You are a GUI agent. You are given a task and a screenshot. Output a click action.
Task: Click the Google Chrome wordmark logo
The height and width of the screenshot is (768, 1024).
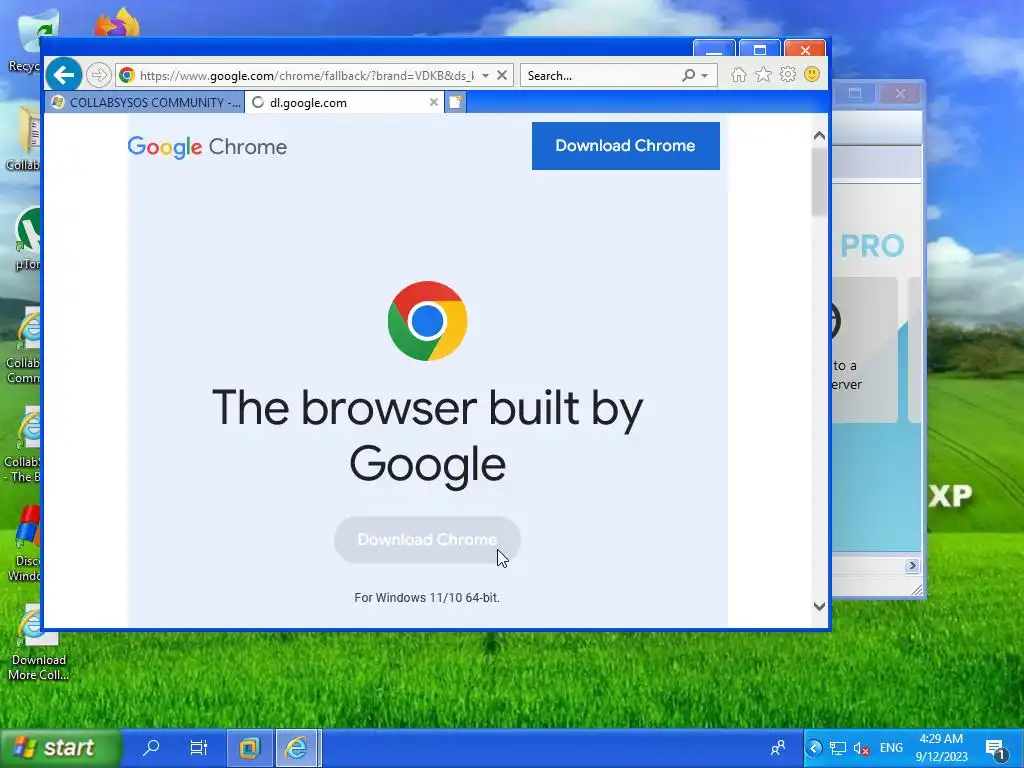pos(207,147)
